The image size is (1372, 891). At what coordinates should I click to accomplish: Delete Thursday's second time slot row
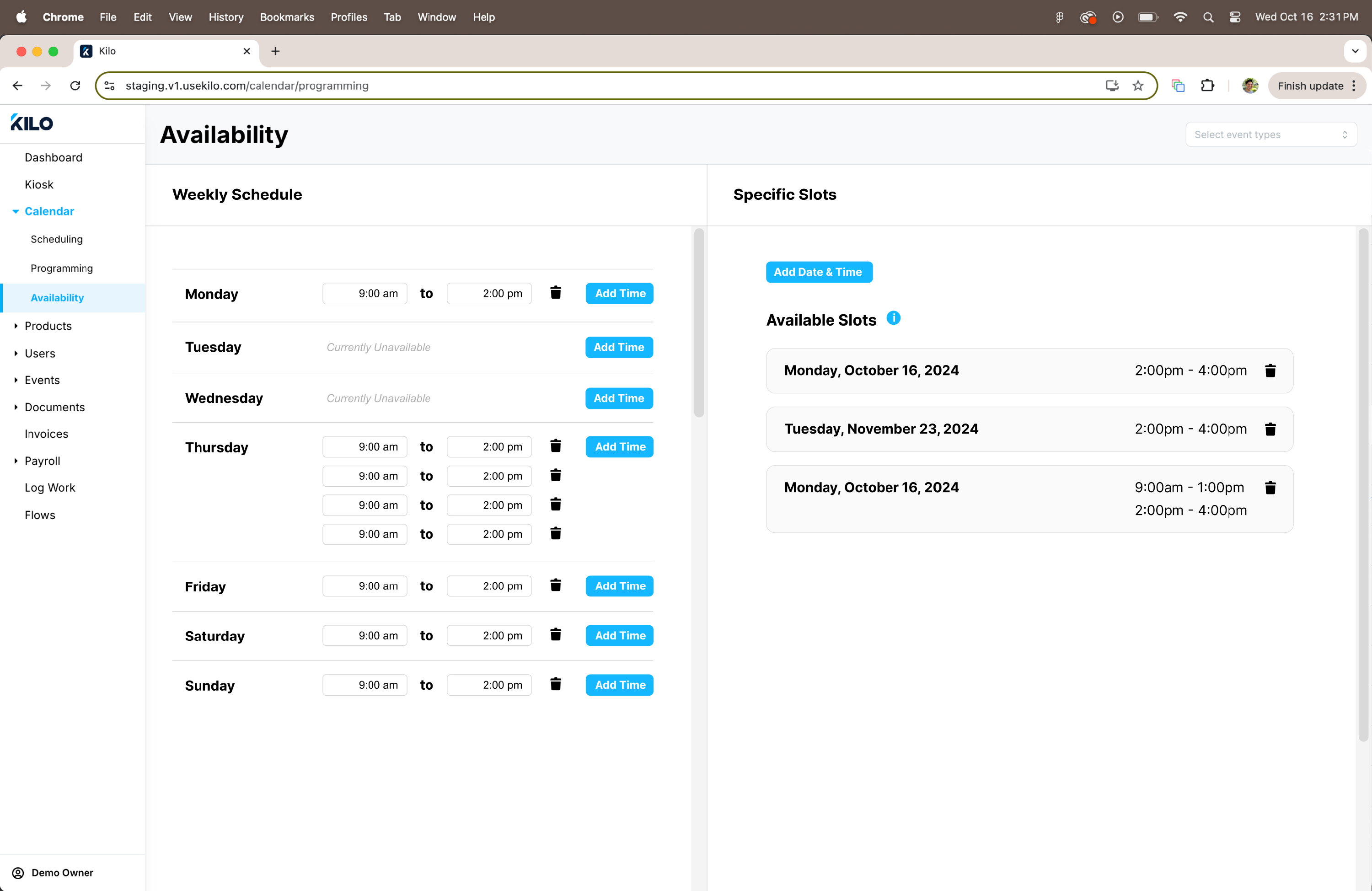555,476
